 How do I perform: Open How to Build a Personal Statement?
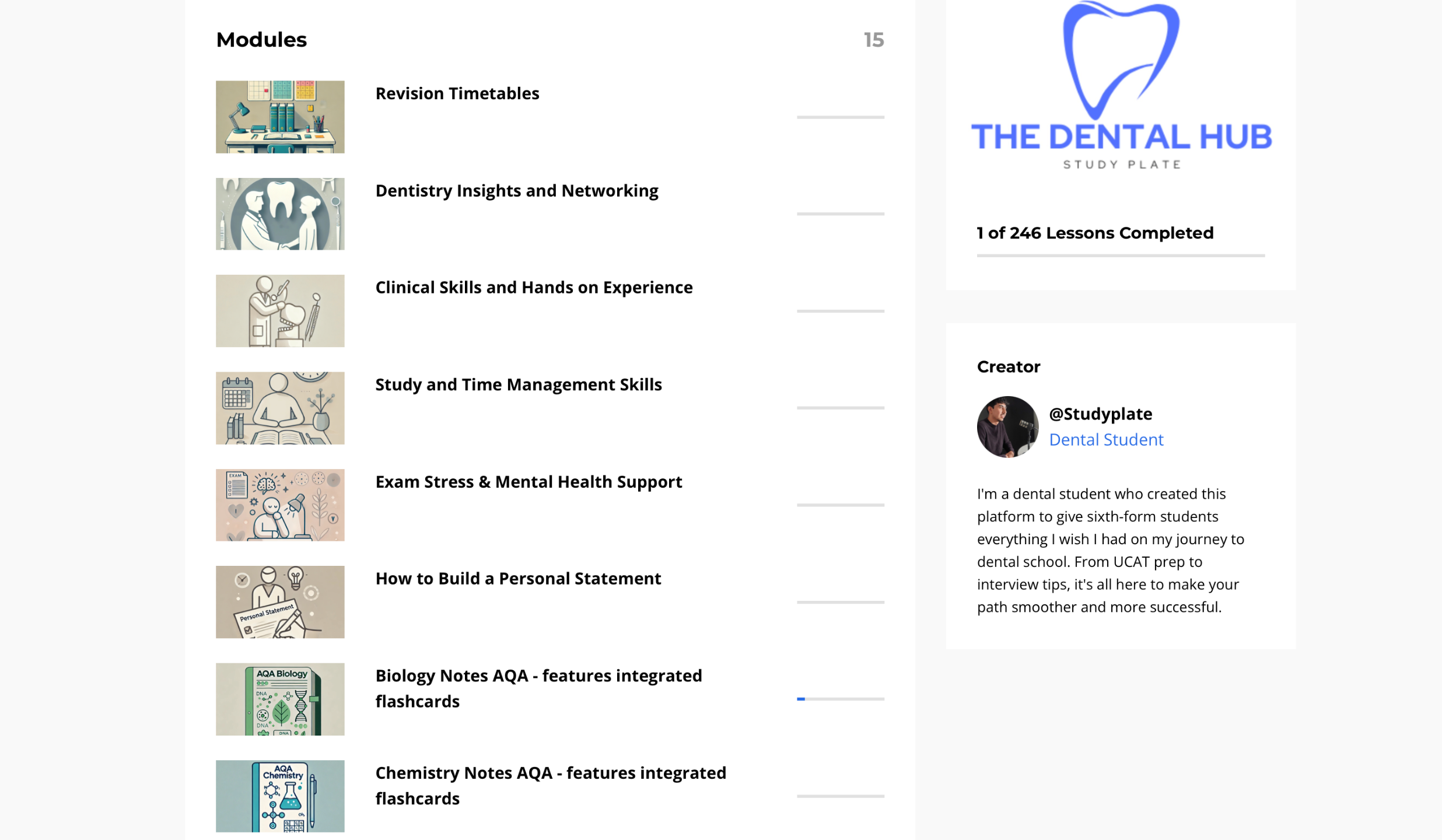pos(518,579)
